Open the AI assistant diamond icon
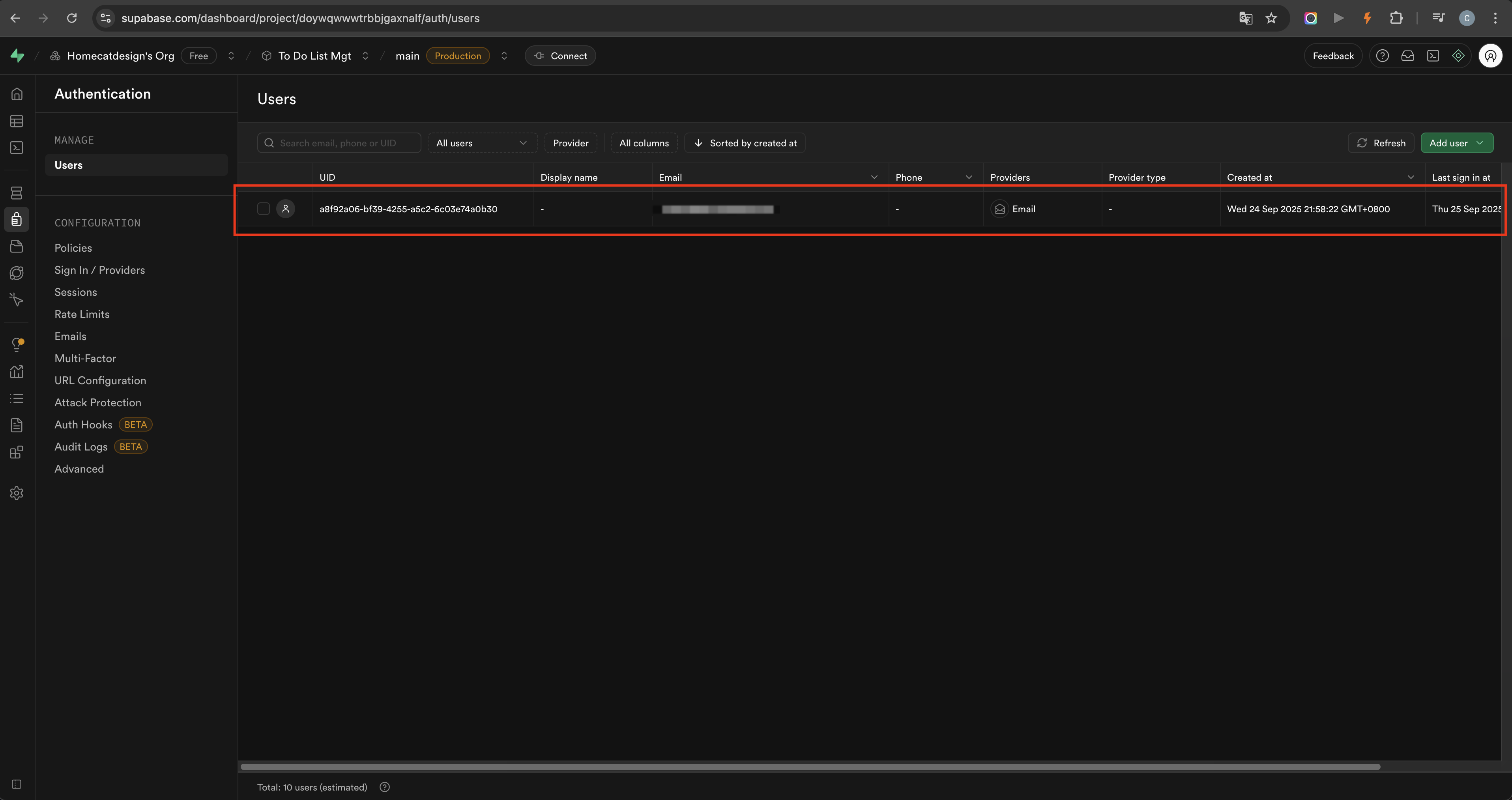This screenshot has height=800, width=1512. click(x=1458, y=56)
